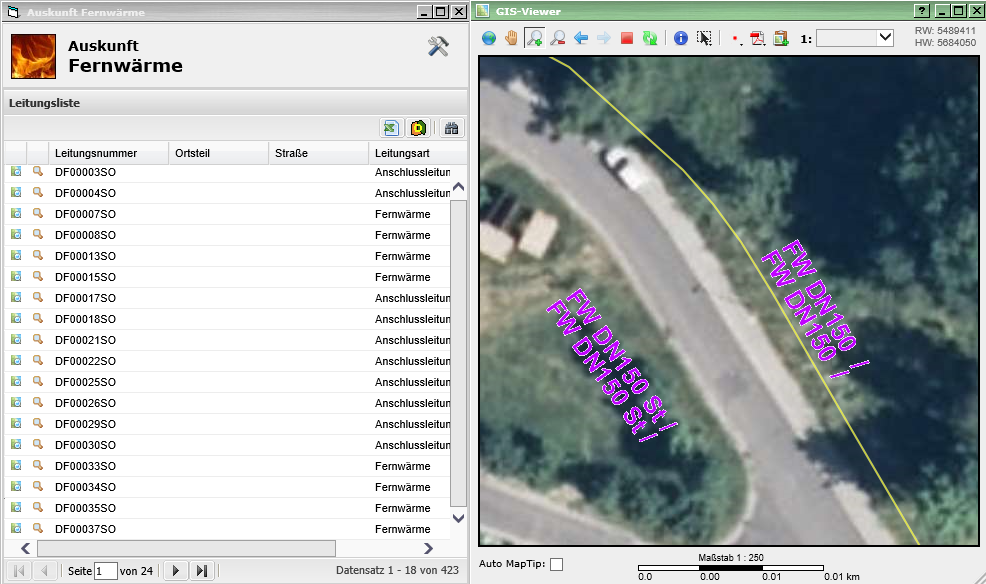The width and height of the screenshot is (986, 584).
Task: Select the blue info identify tool
Action: [681, 38]
